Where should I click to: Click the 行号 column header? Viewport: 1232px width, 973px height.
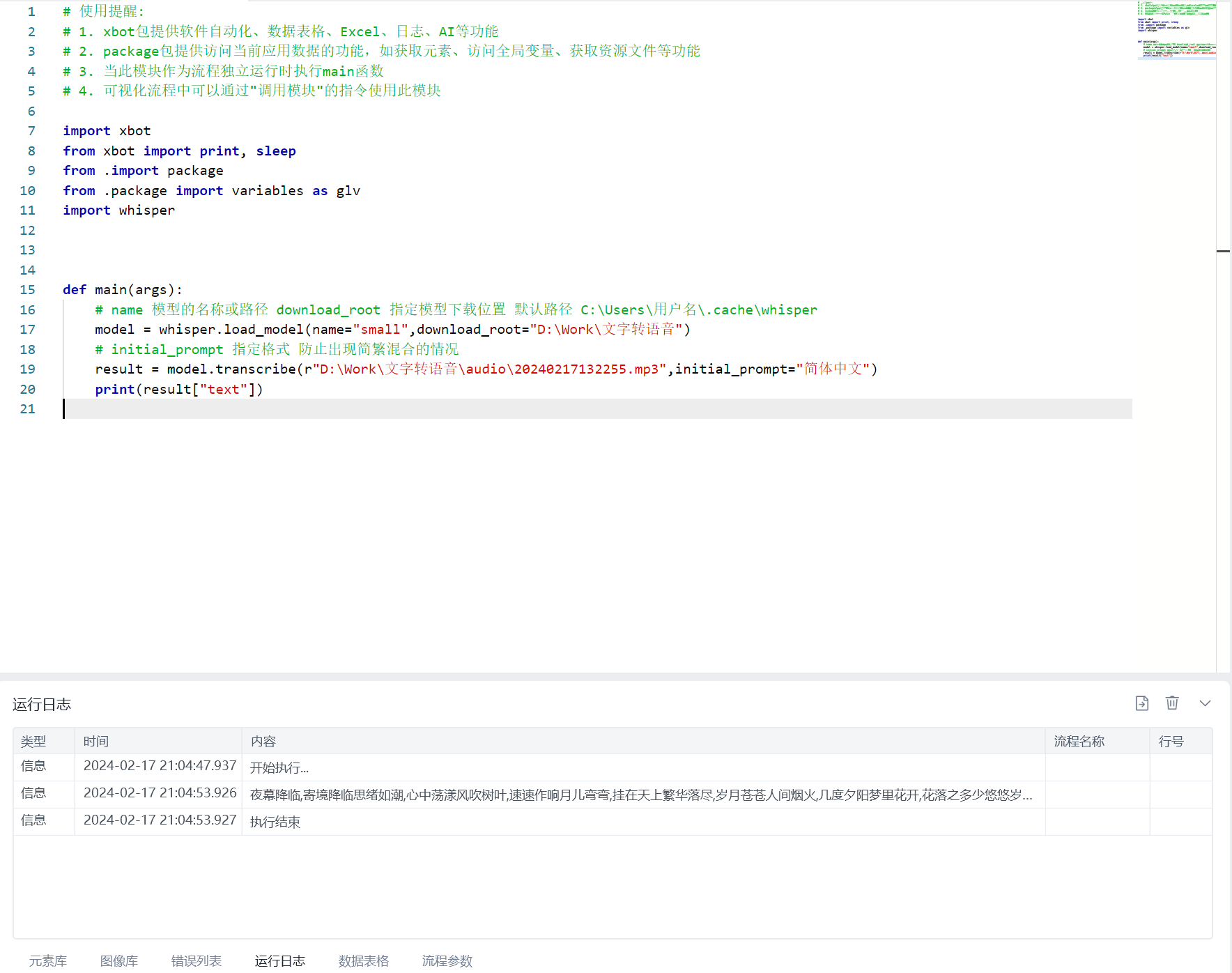[x=1171, y=742]
